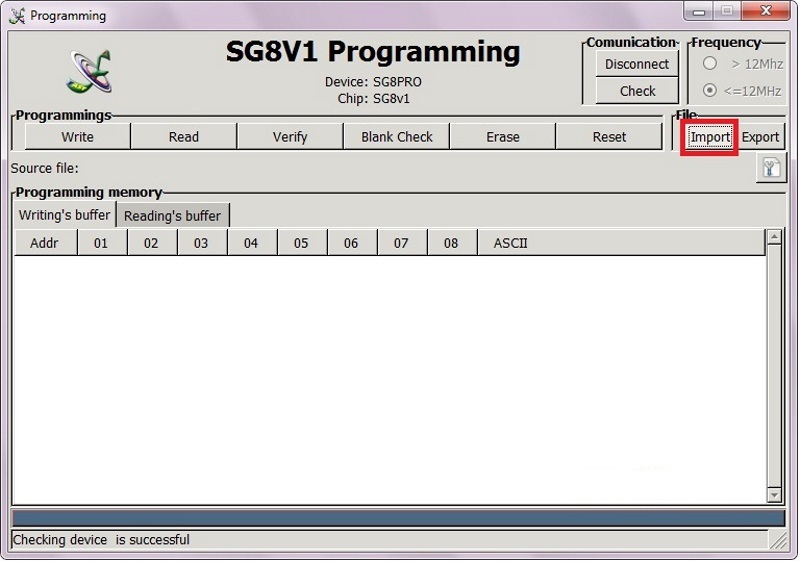This screenshot has width=800, height=561.
Task: Click the 03 column header
Action: pos(202,243)
